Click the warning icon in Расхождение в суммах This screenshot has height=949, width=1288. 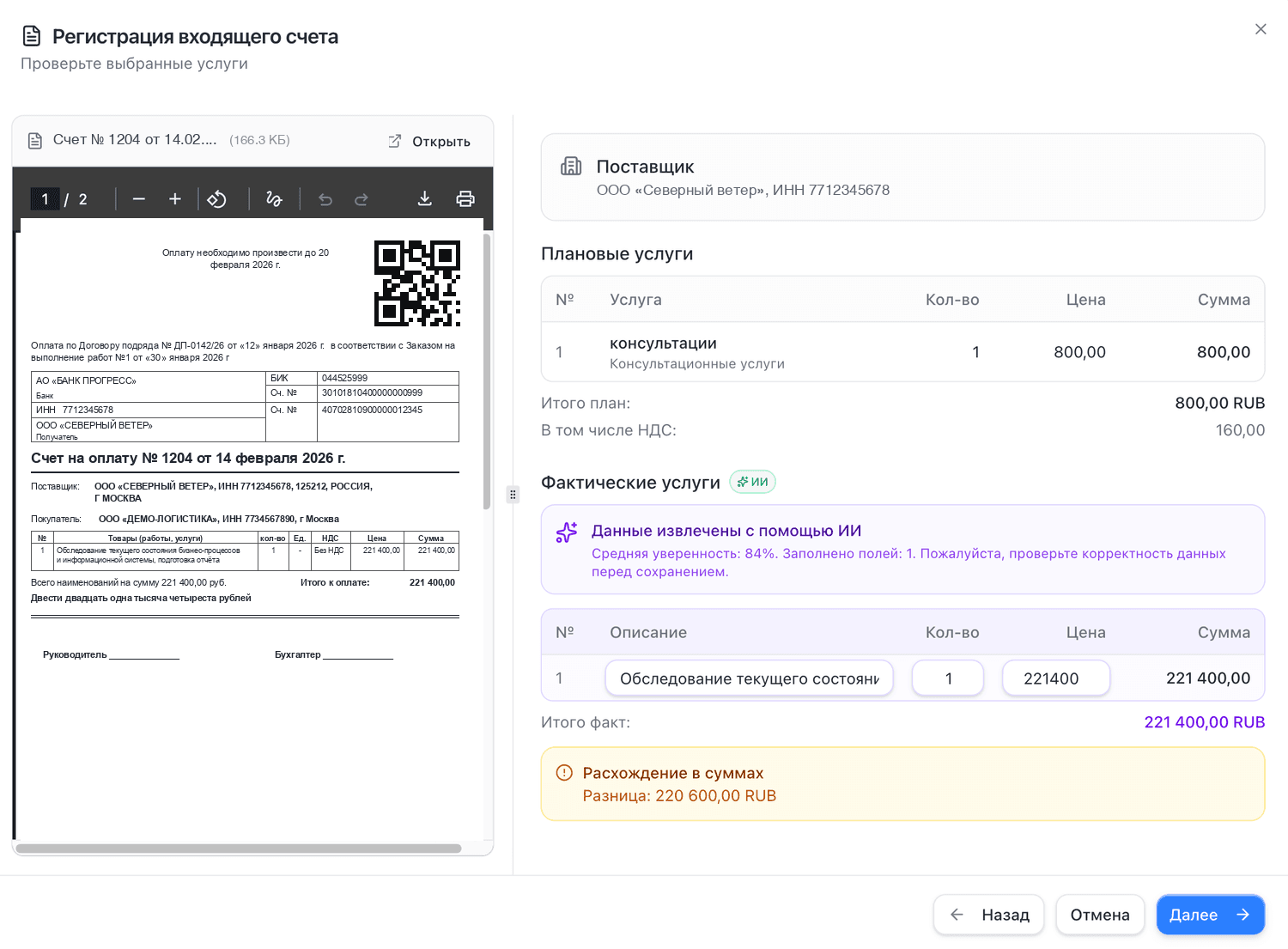click(x=564, y=773)
